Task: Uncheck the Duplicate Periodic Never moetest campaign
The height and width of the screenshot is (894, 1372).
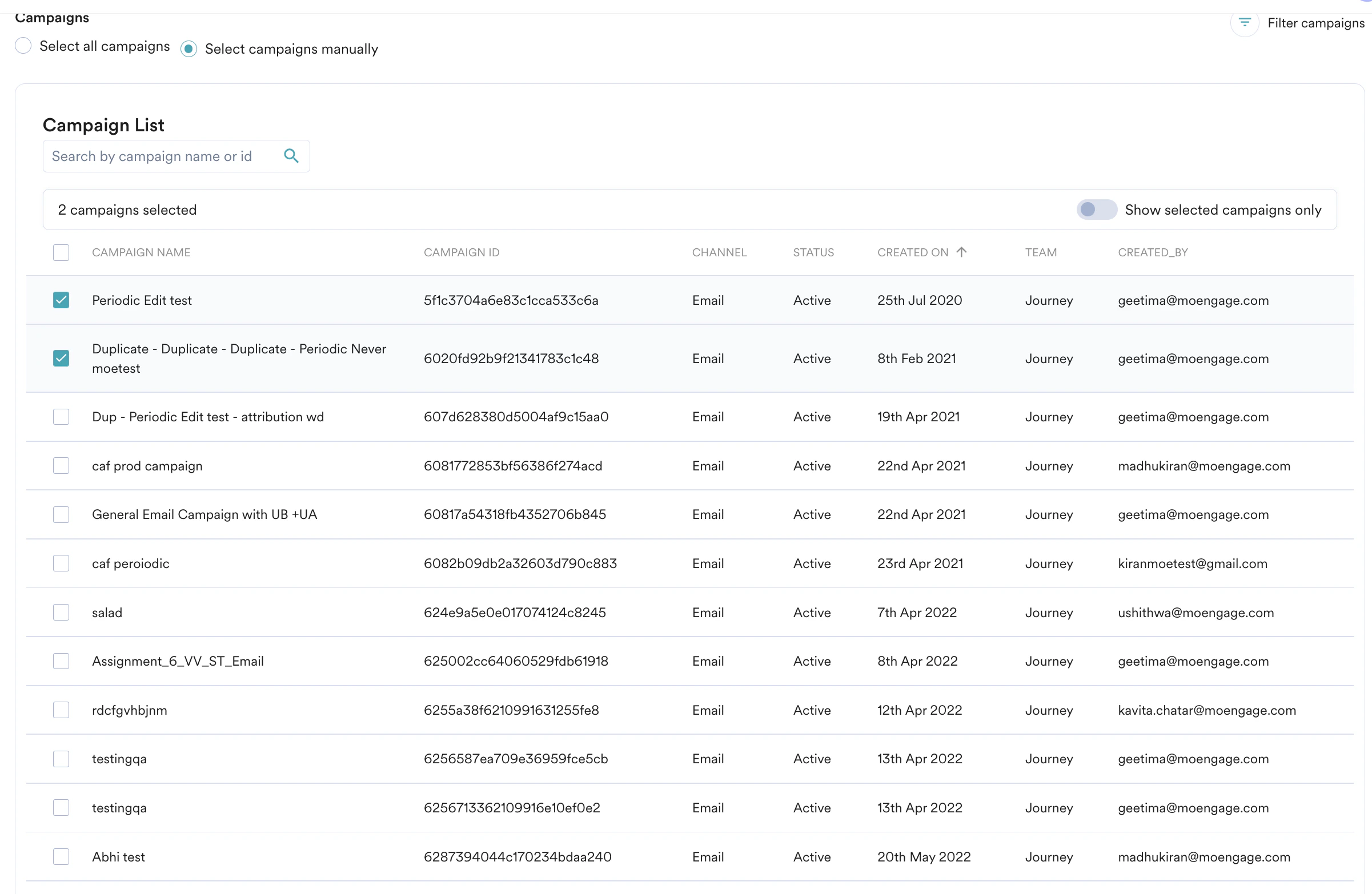Action: [61, 359]
